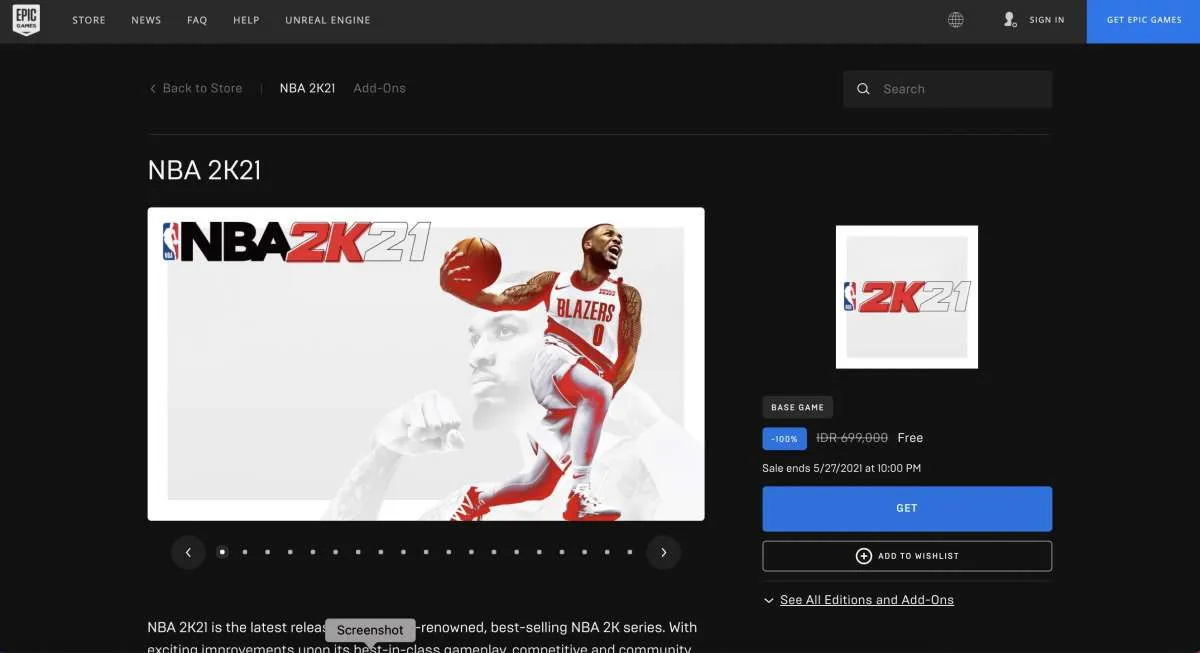Screen dimensions: 1200x653
Task: Select the last carousel dot indicator
Action: (629, 552)
